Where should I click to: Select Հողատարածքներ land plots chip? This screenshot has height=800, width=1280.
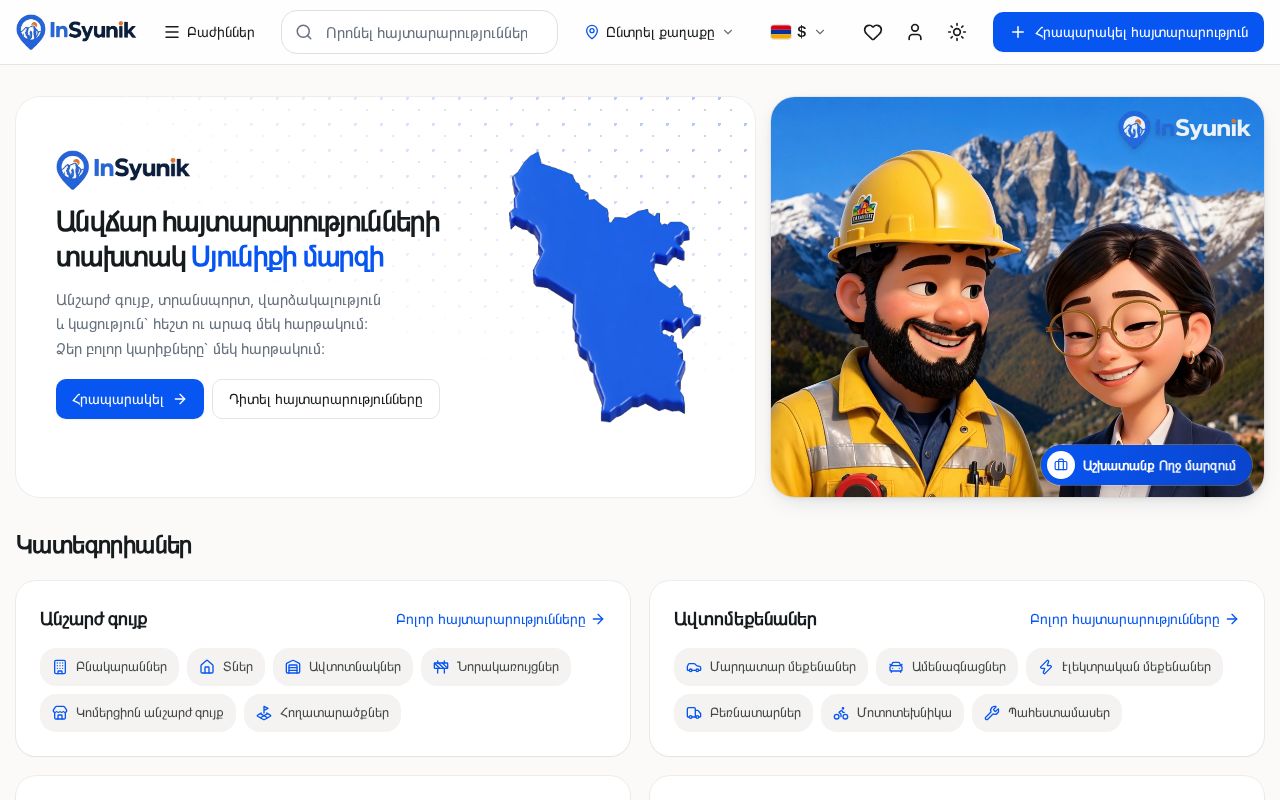click(322, 713)
